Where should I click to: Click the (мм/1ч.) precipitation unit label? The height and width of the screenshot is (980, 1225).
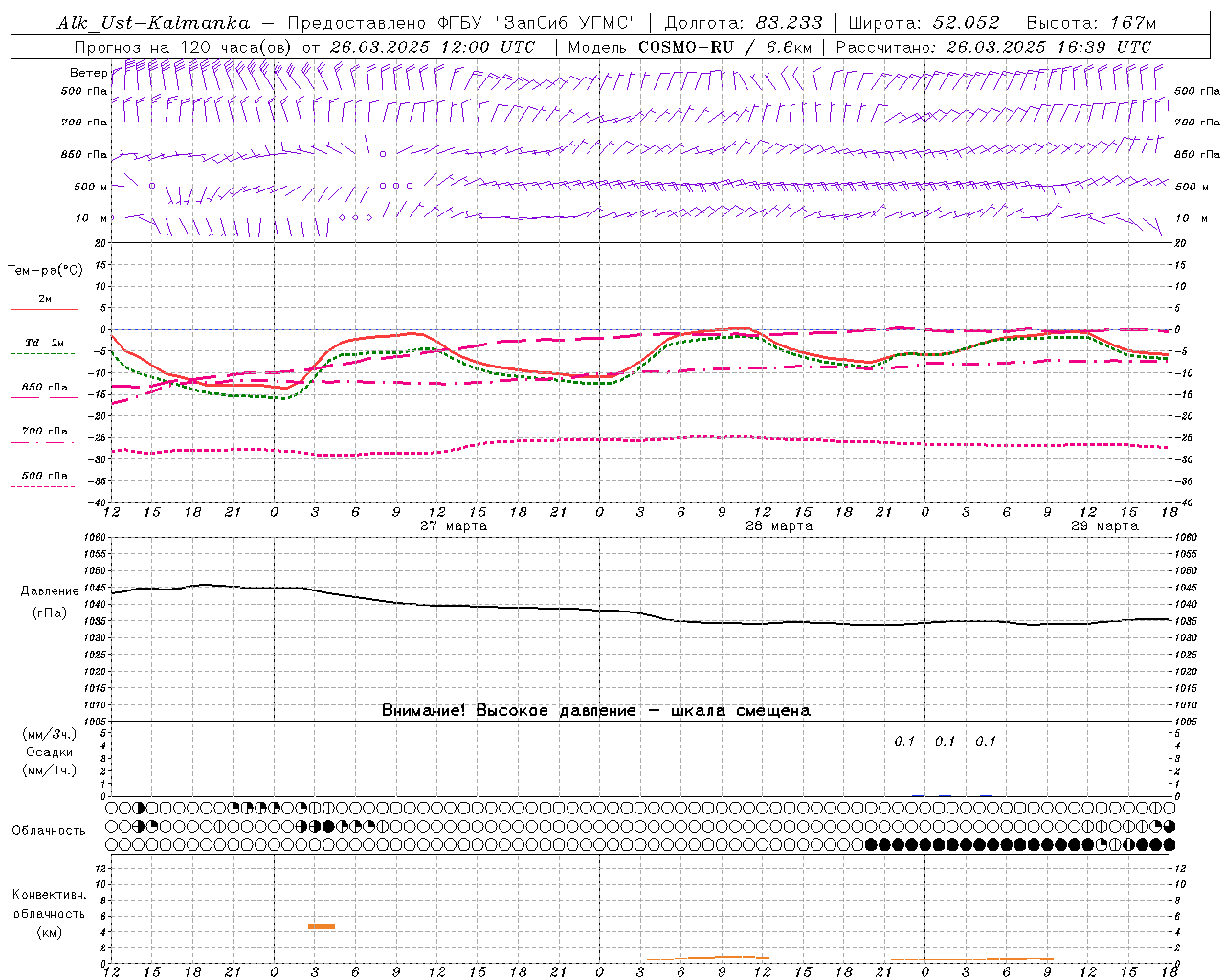[50, 770]
